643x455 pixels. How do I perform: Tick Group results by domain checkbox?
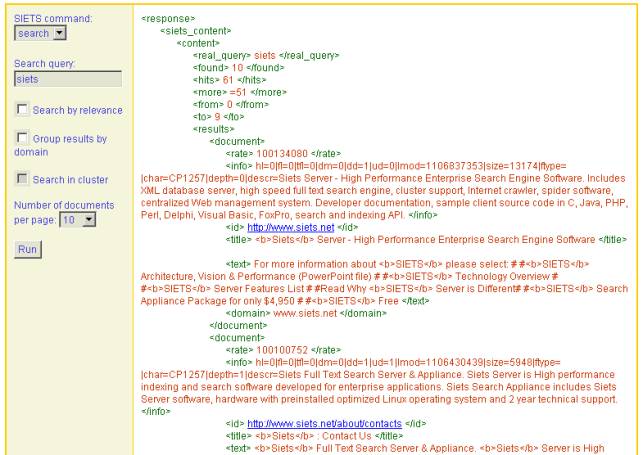coord(22,138)
